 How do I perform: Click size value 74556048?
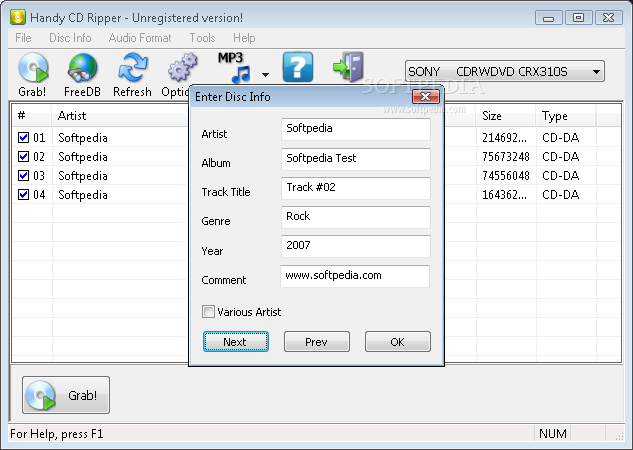(505, 176)
